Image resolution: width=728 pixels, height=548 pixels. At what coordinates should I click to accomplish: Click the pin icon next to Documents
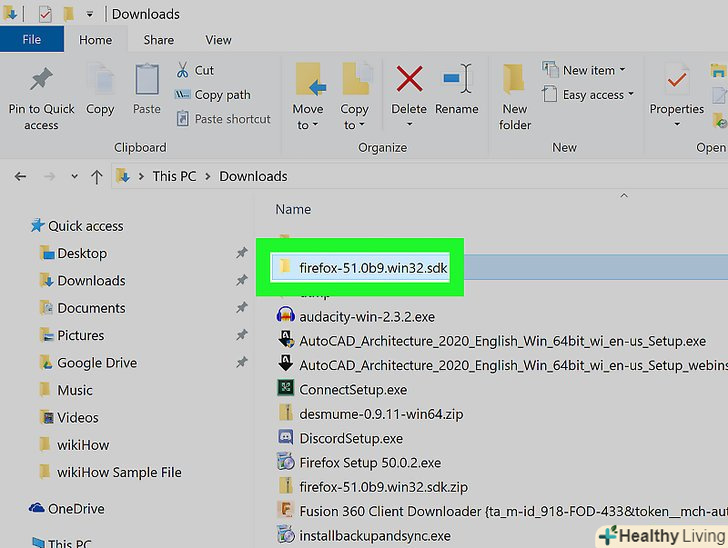pos(241,307)
